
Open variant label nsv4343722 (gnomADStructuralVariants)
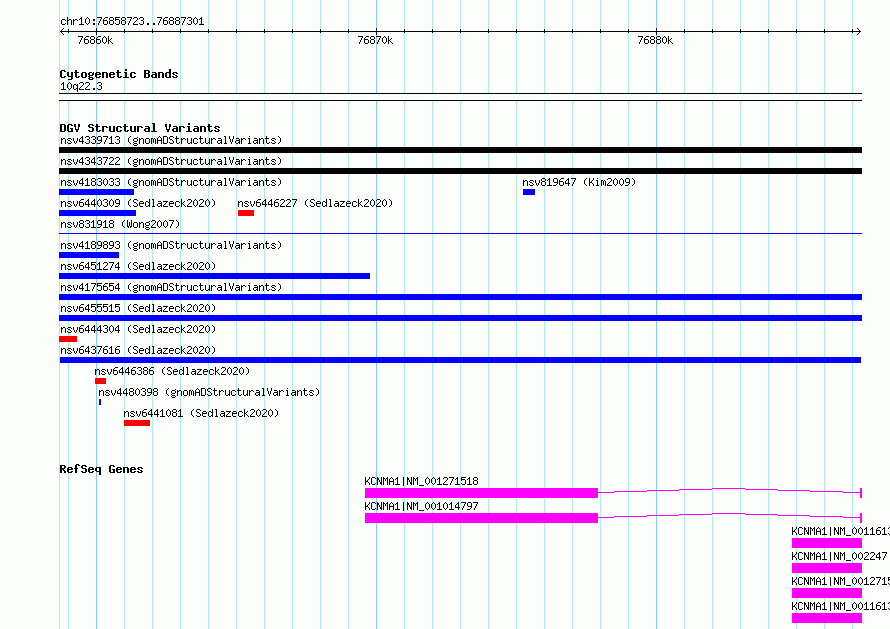pos(171,161)
